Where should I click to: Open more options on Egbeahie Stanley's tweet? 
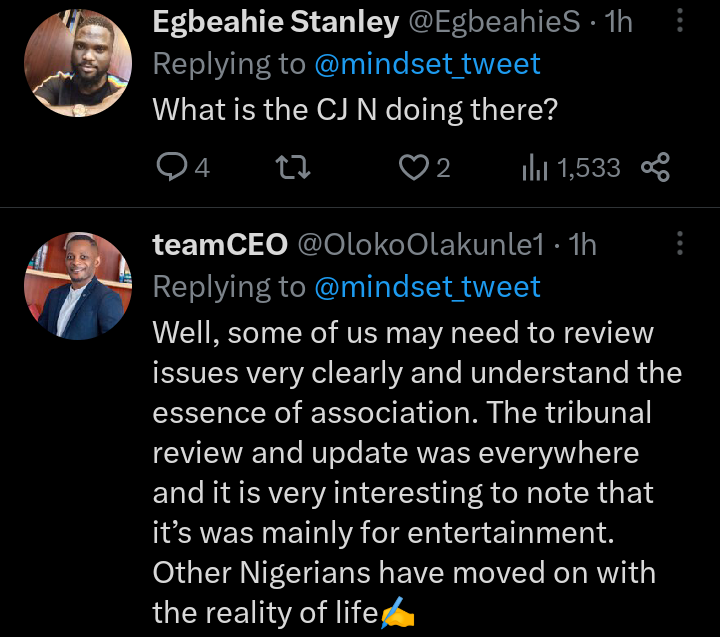[681, 21]
